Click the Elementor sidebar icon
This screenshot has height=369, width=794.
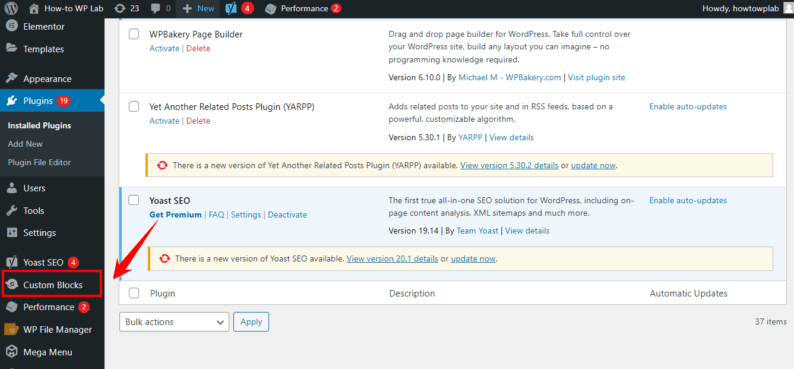tap(12, 26)
